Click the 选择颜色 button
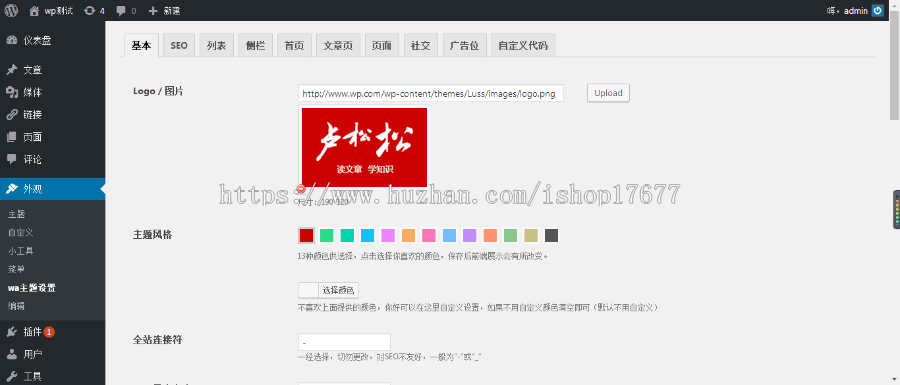 click(339, 290)
